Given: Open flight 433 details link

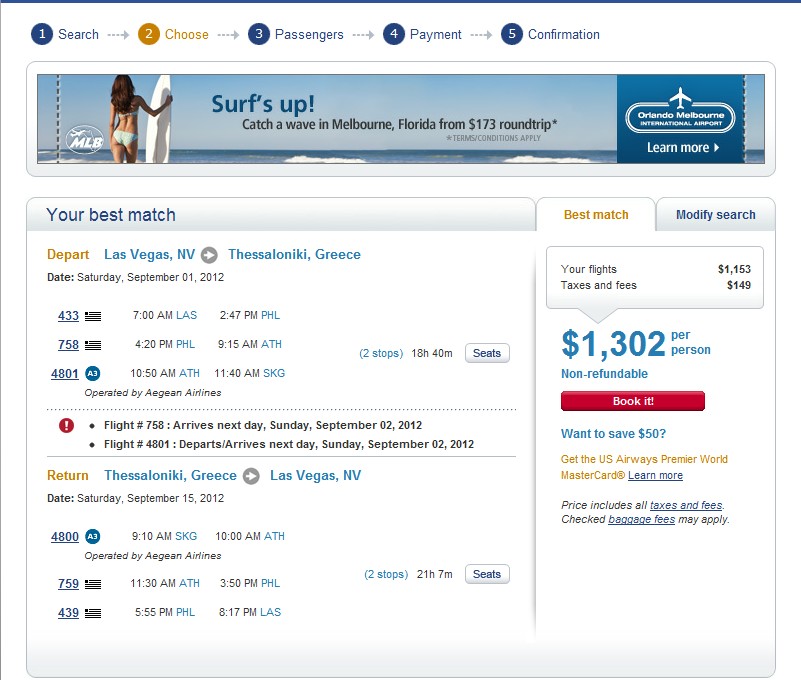Looking at the screenshot, I should (68, 316).
